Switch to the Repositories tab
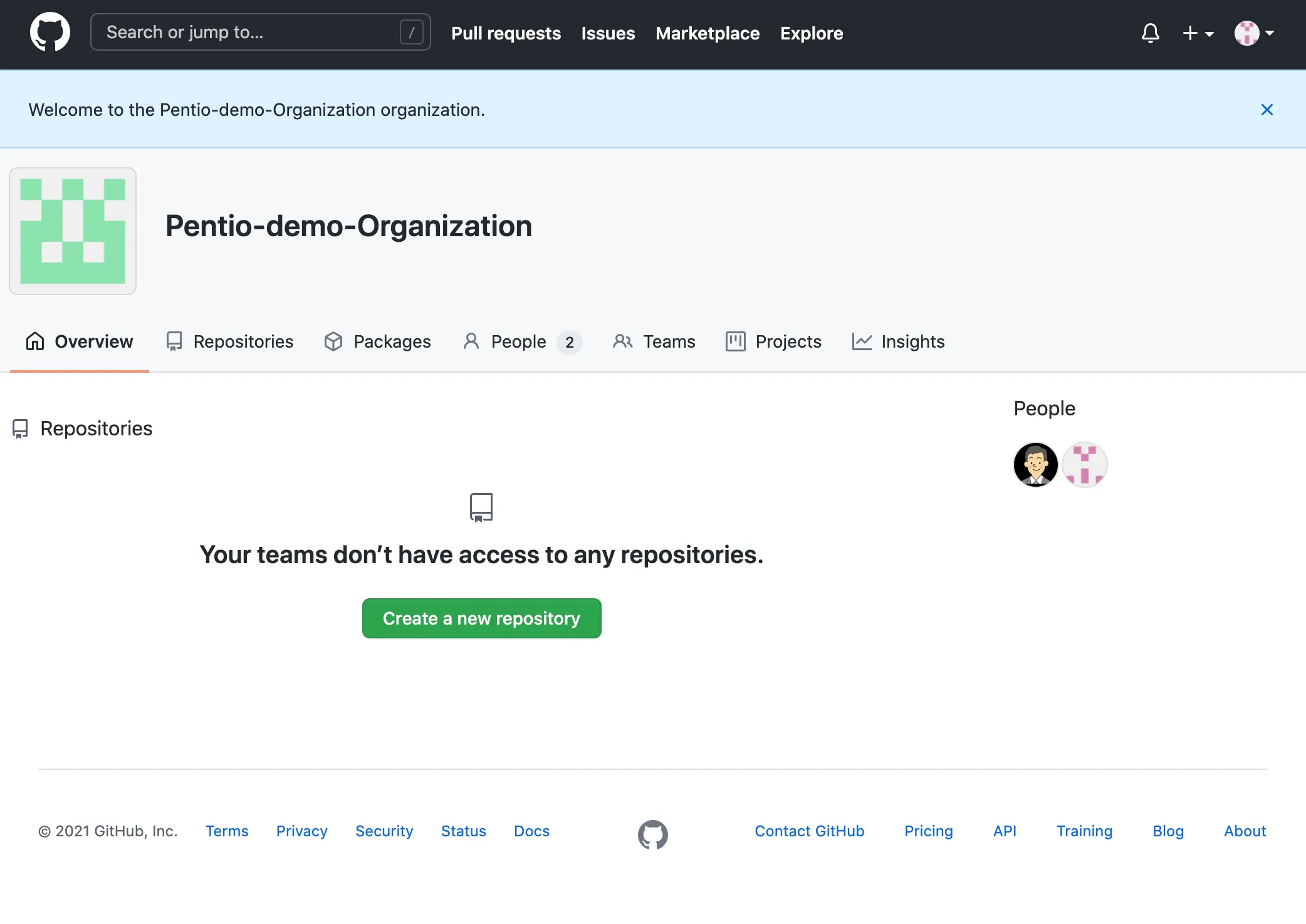The image size is (1306, 924). point(229,341)
